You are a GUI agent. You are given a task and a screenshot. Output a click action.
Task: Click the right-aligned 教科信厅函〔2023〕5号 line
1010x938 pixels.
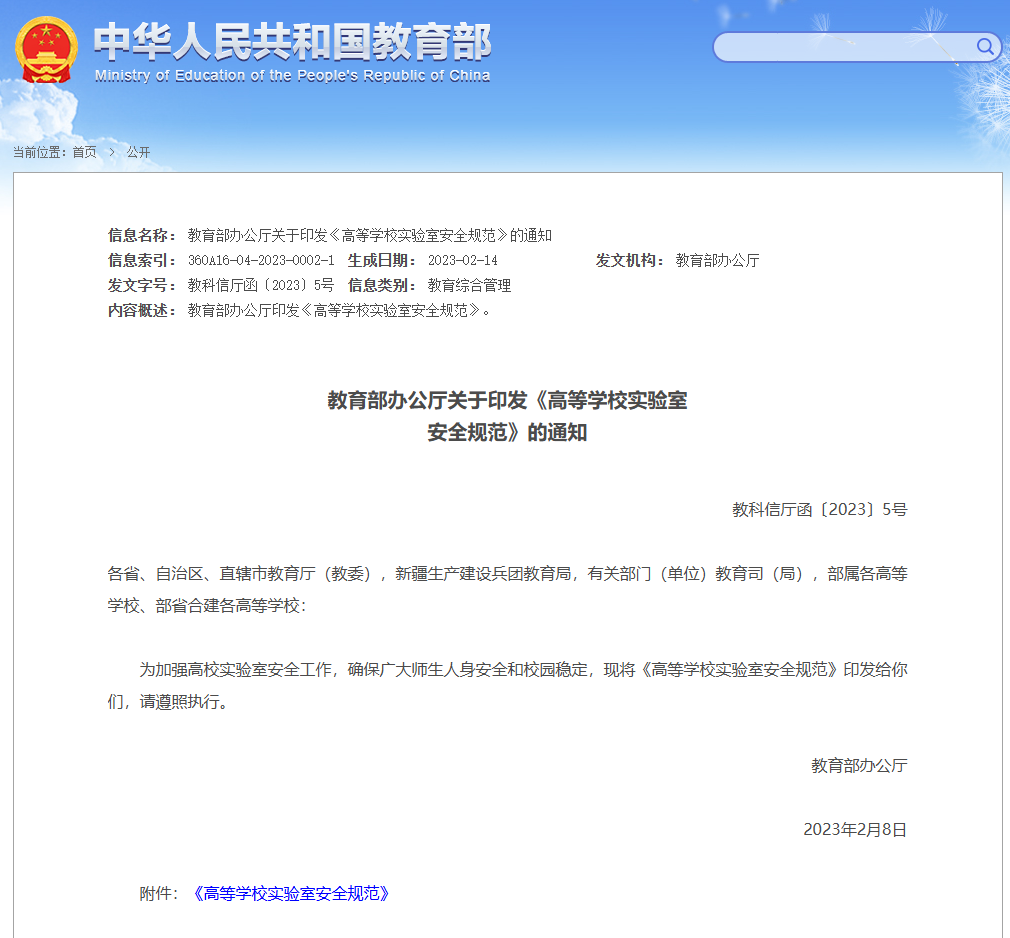coord(819,510)
